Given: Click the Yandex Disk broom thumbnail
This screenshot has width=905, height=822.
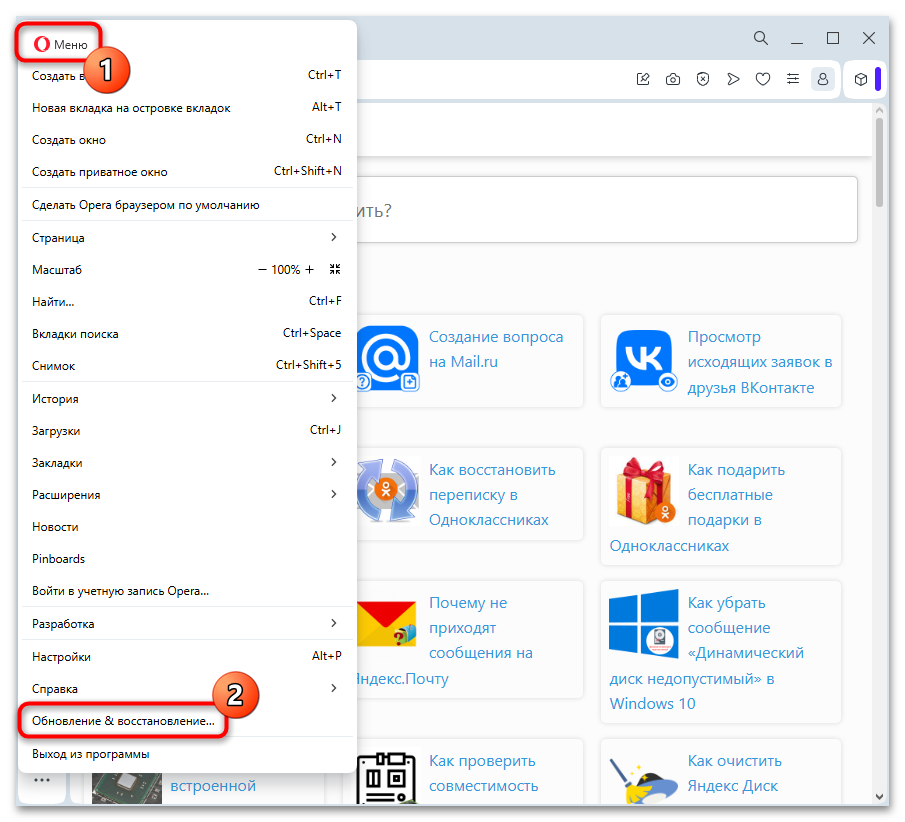Looking at the screenshot, I should pyautogui.click(x=643, y=779).
